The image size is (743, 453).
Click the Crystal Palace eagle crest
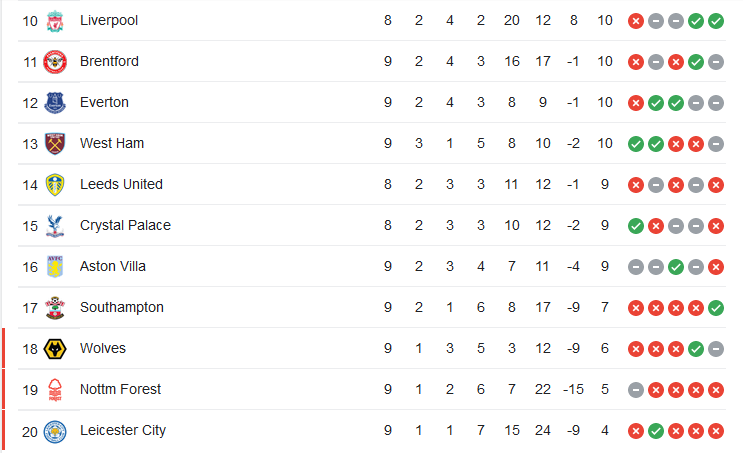(55, 226)
